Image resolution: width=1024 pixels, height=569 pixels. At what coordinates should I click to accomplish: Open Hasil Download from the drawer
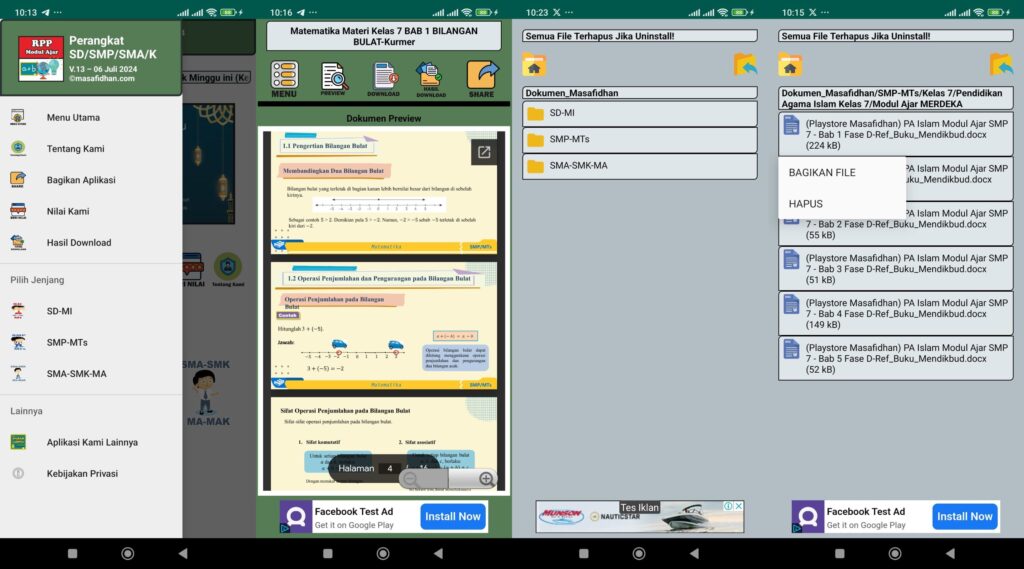[91, 242]
